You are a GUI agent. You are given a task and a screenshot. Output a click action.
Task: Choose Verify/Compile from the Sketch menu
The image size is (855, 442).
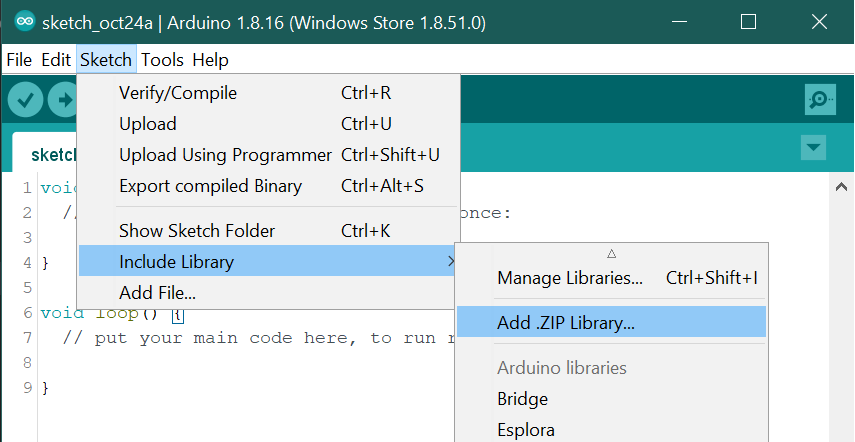[268, 93]
